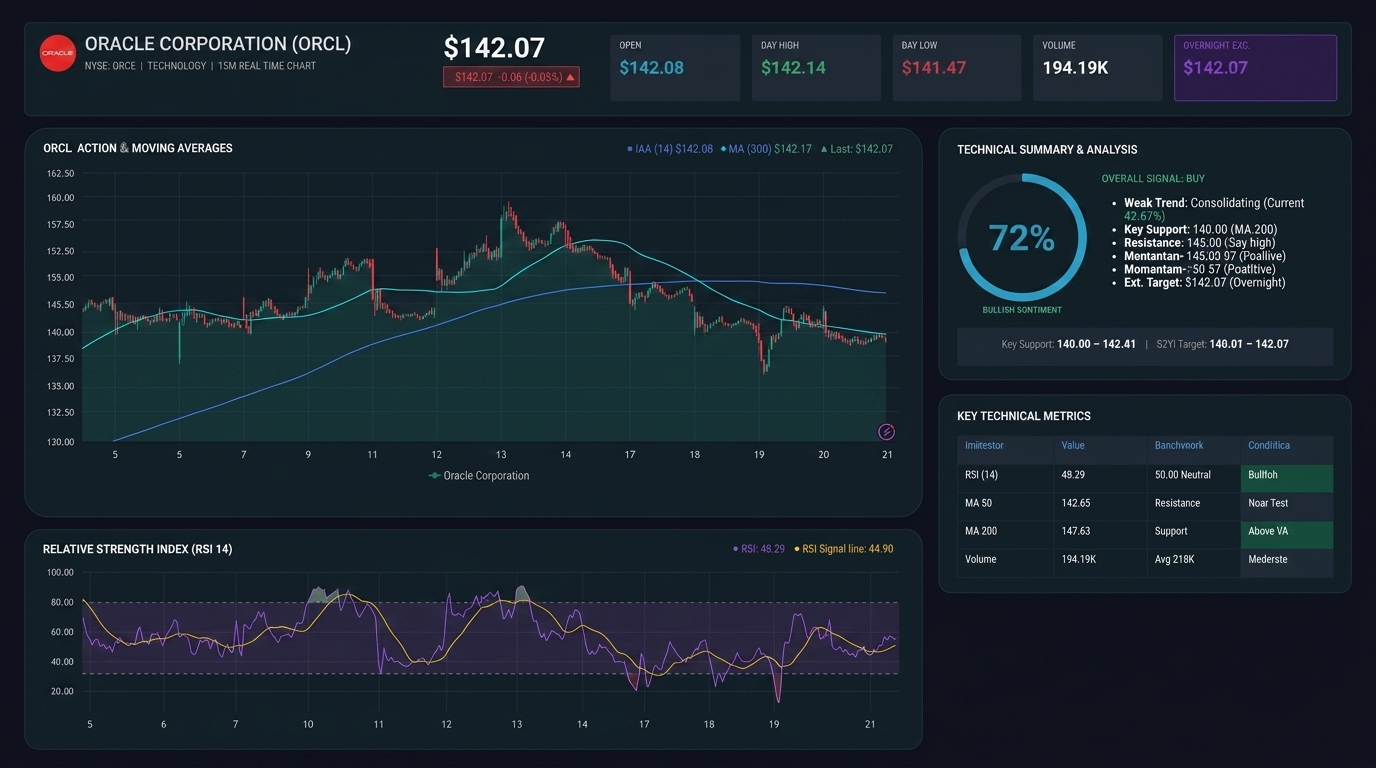Click the red price change badge
Viewport: 1376px width, 768px height.
pyautogui.click(x=511, y=77)
